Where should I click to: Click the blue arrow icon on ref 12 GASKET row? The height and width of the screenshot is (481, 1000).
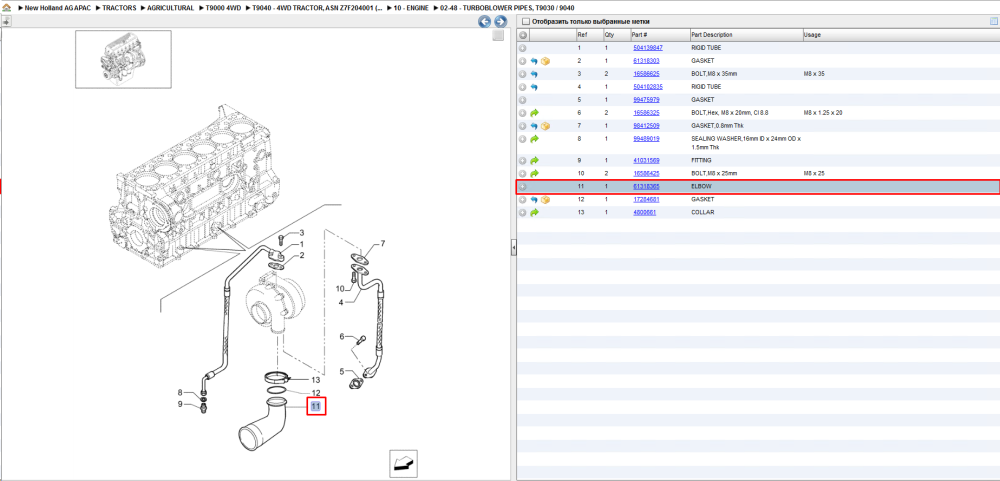pos(534,200)
